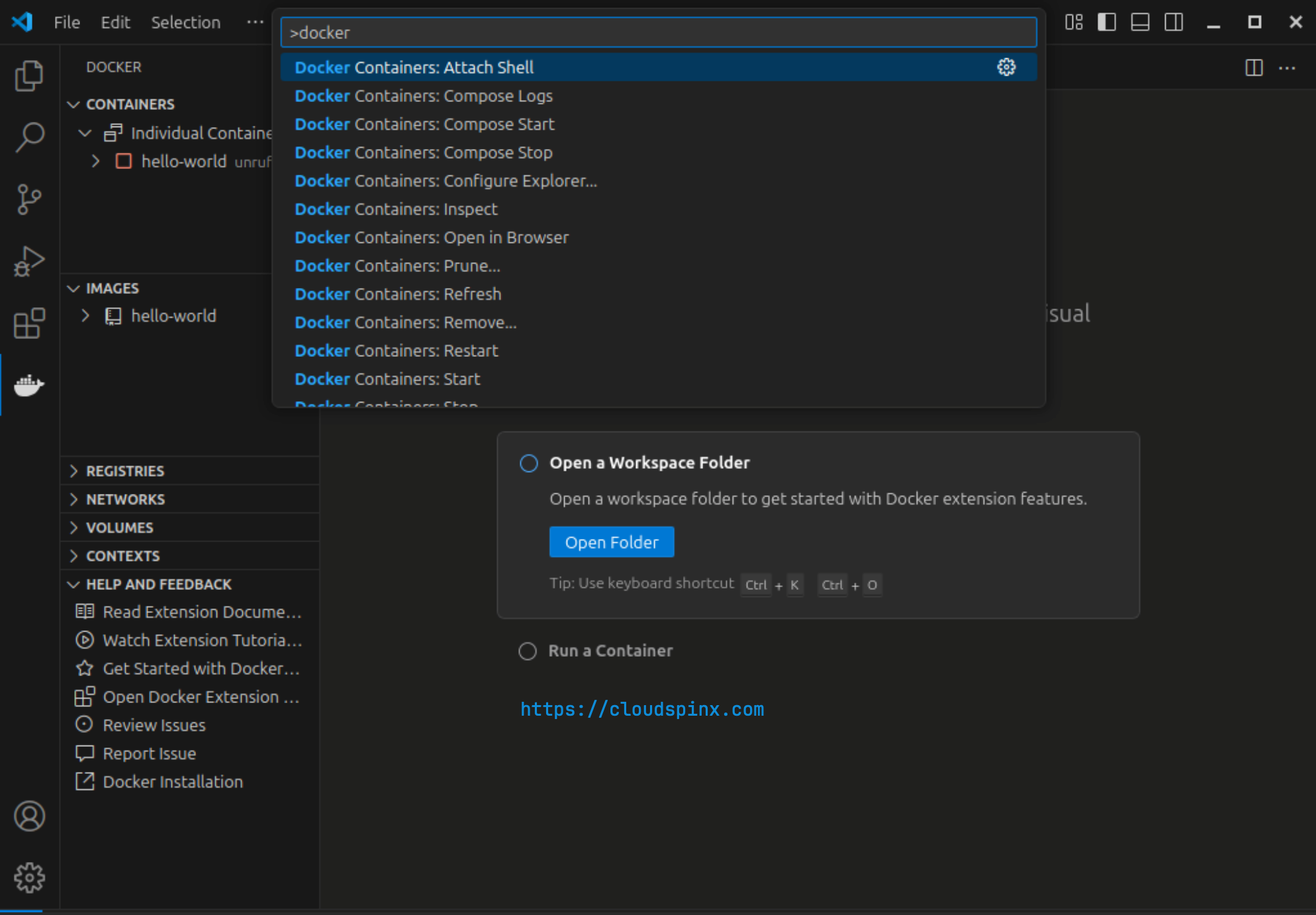
Task: Open Source Control view
Action: click(29, 198)
